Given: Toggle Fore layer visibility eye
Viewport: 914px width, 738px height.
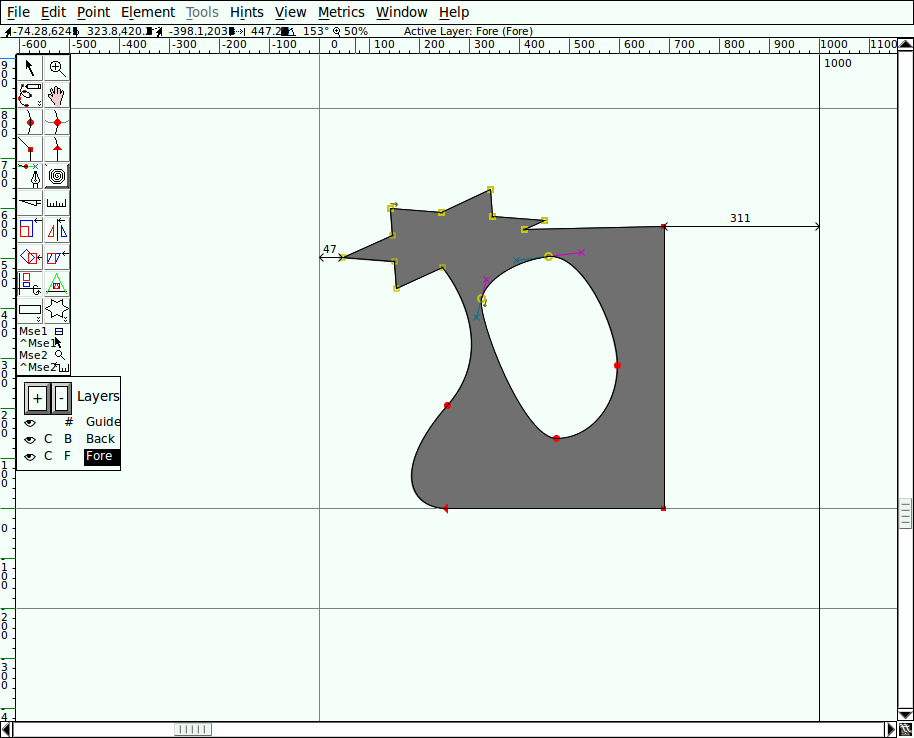Looking at the screenshot, I should (x=30, y=456).
